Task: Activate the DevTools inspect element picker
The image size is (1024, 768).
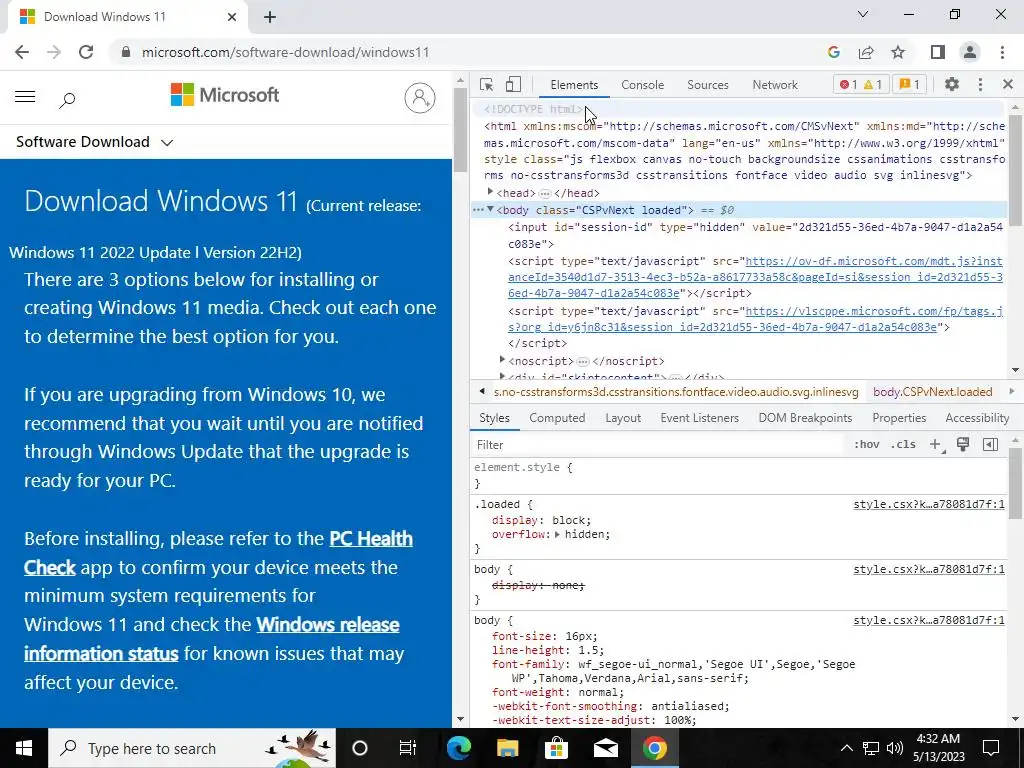Action: [x=486, y=84]
